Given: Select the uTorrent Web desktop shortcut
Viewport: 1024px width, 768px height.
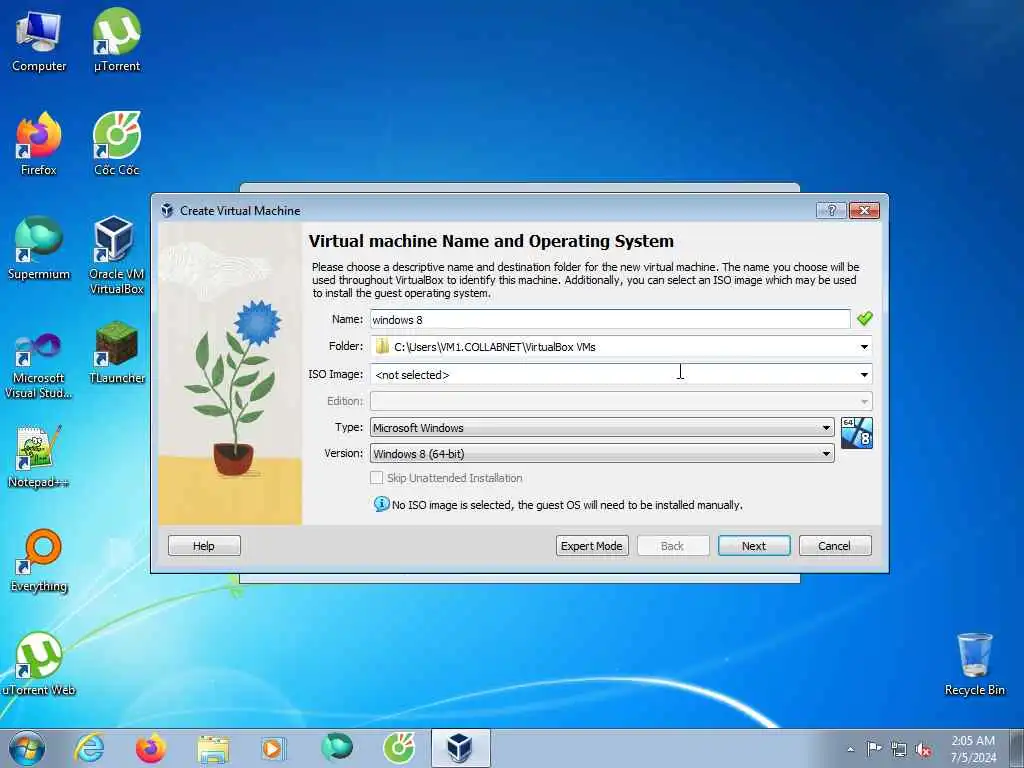Looking at the screenshot, I should click(39, 664).
